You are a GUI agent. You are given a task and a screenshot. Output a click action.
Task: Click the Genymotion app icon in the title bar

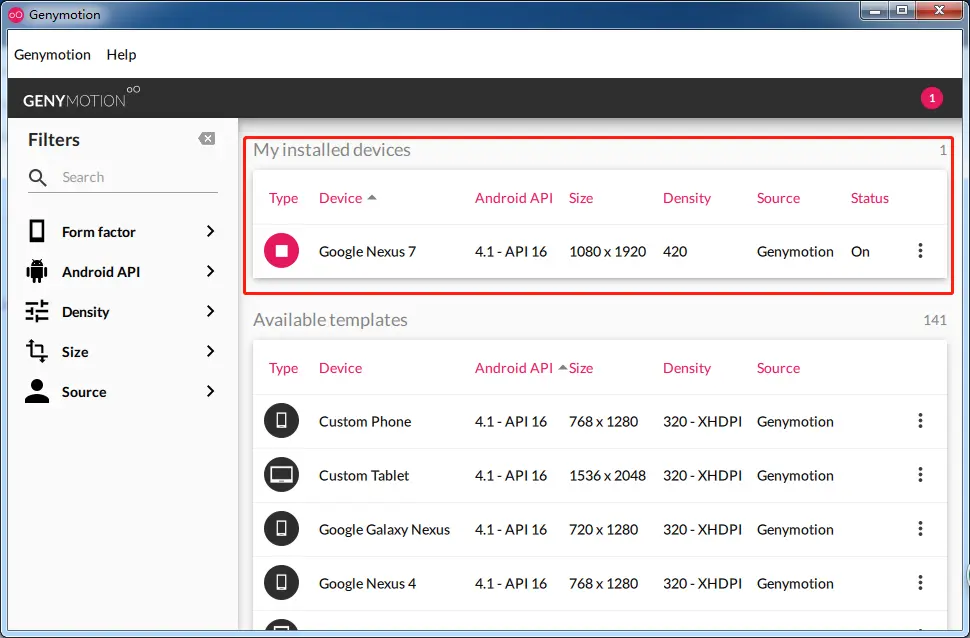(x=16, y=14)
